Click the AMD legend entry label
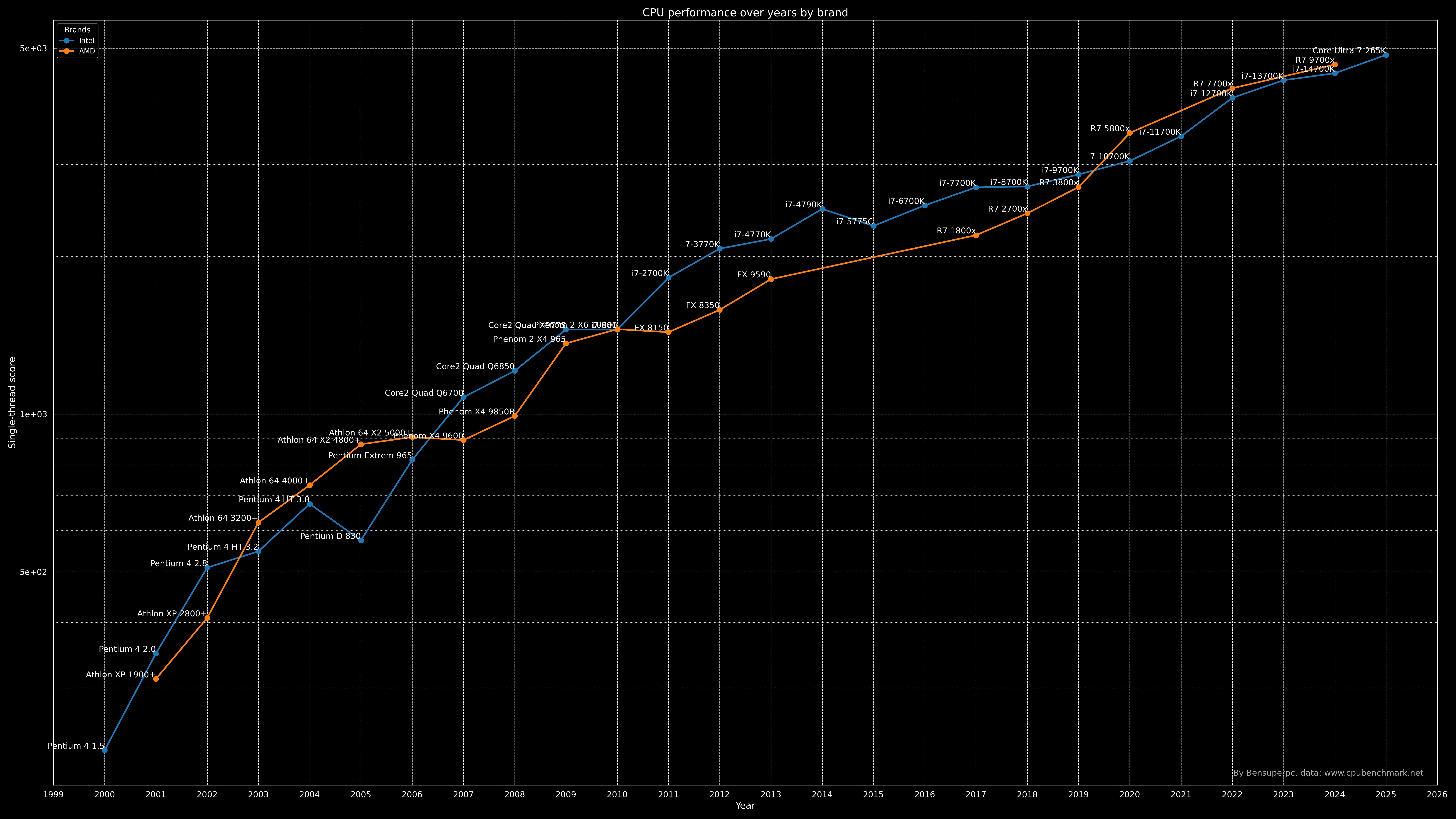This screenshot has width=1456, height=819. (87, 51)
